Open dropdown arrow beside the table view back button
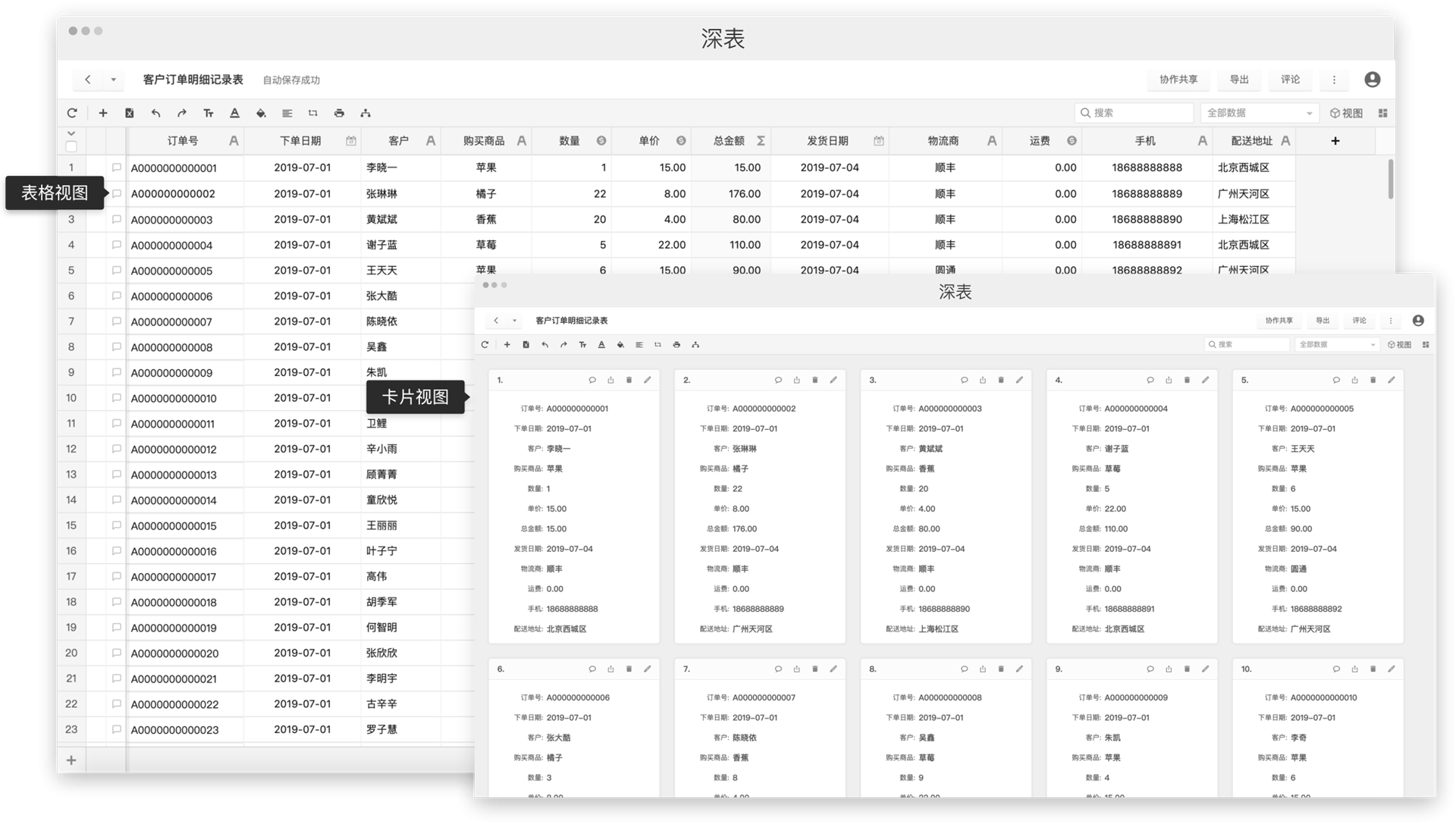Viewport: 1456px width, 824px height. click(x=113, y=80)
